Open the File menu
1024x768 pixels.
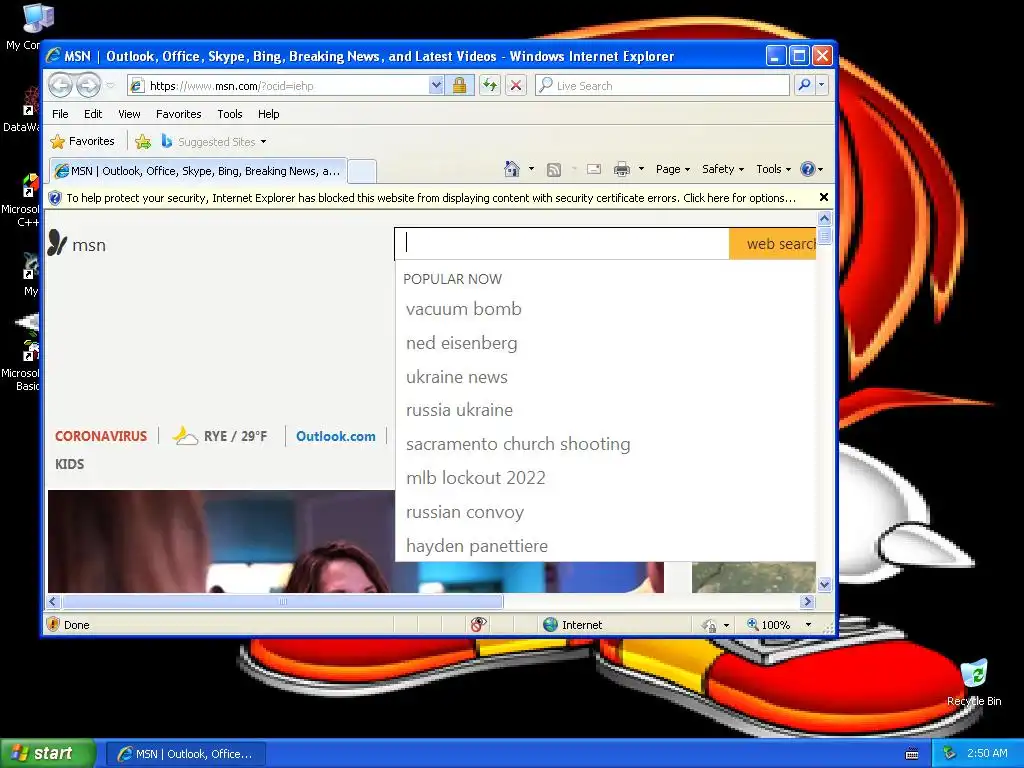[60, 114]
